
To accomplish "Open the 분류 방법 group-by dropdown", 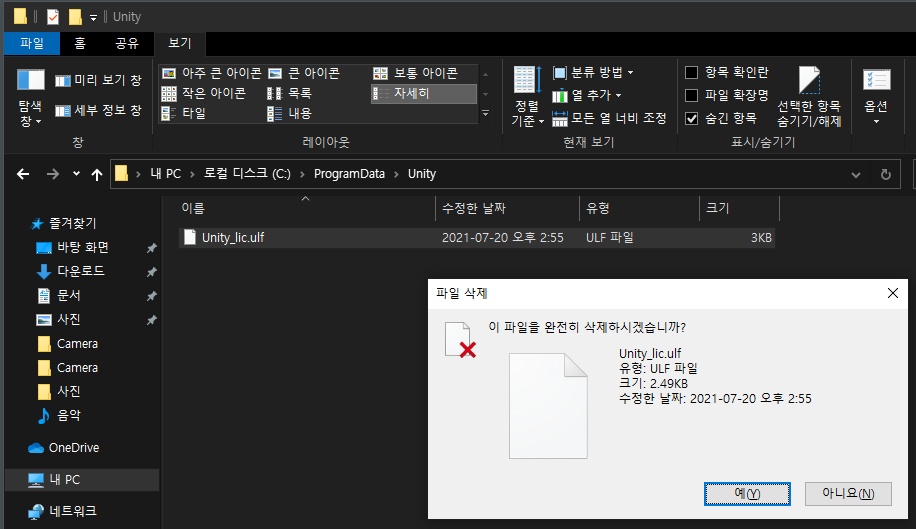I will coord(593,72).
